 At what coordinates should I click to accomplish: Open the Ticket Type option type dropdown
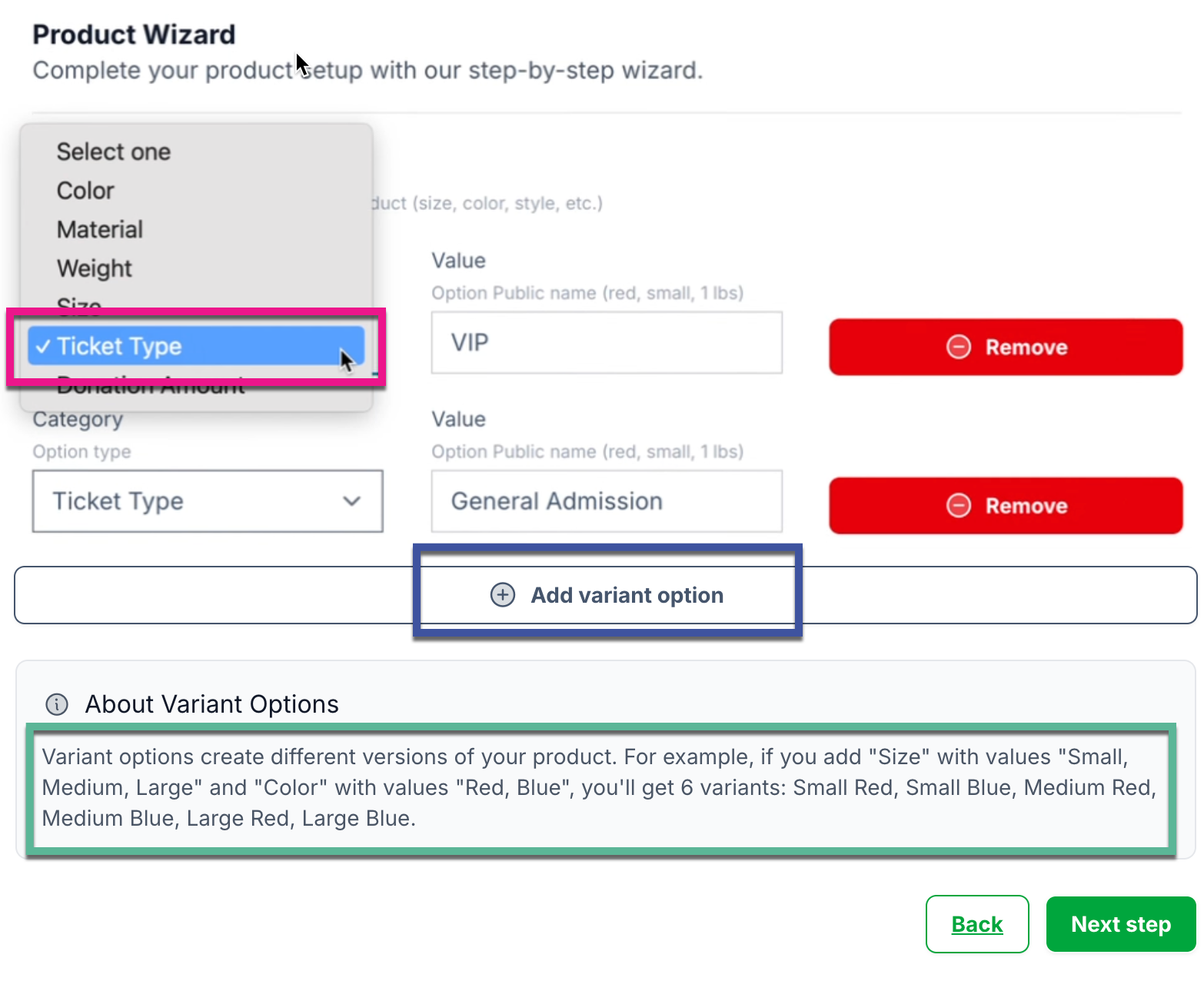point(208,501)
